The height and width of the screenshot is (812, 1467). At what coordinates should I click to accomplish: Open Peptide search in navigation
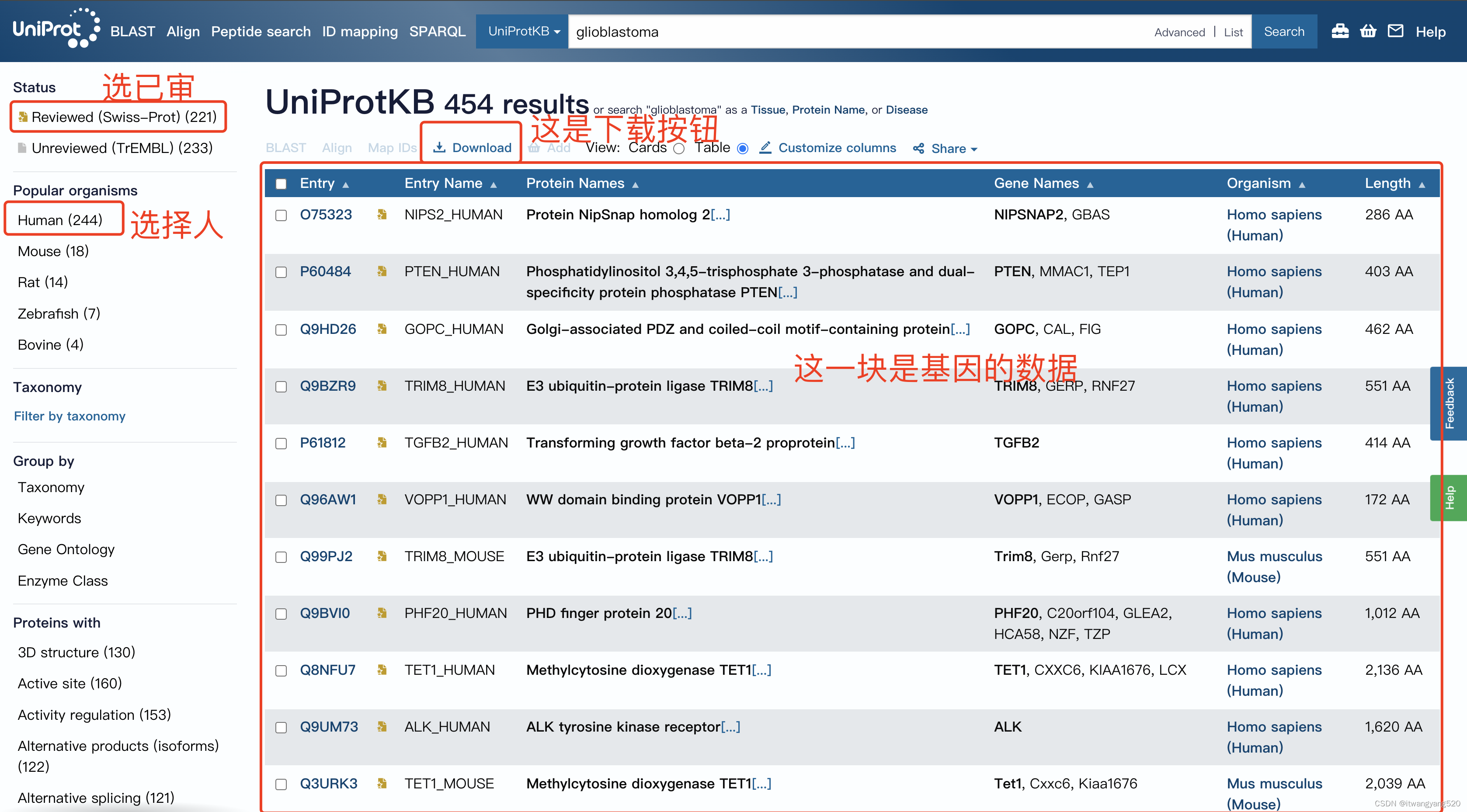click(261, 31)
